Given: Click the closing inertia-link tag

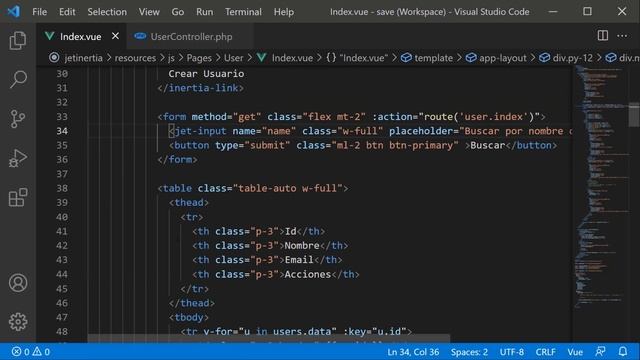Looking at the screenshot, I should click(x=200, y=88).
